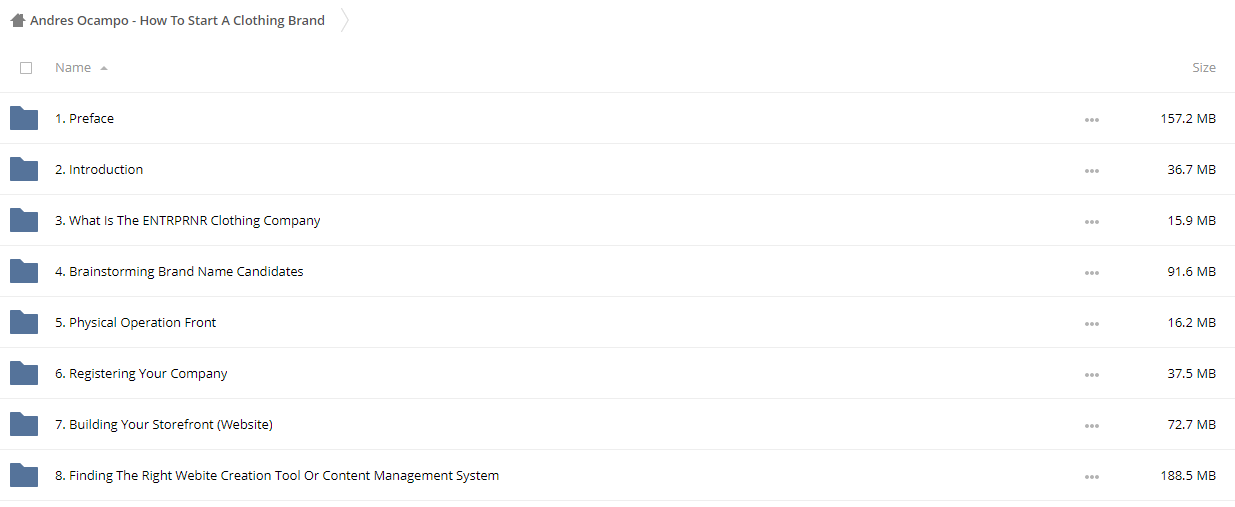The width and height of the screenshot is (1235, 507).
Task: Open the 2. Introduction folder
Action: [x=99, y=169]
